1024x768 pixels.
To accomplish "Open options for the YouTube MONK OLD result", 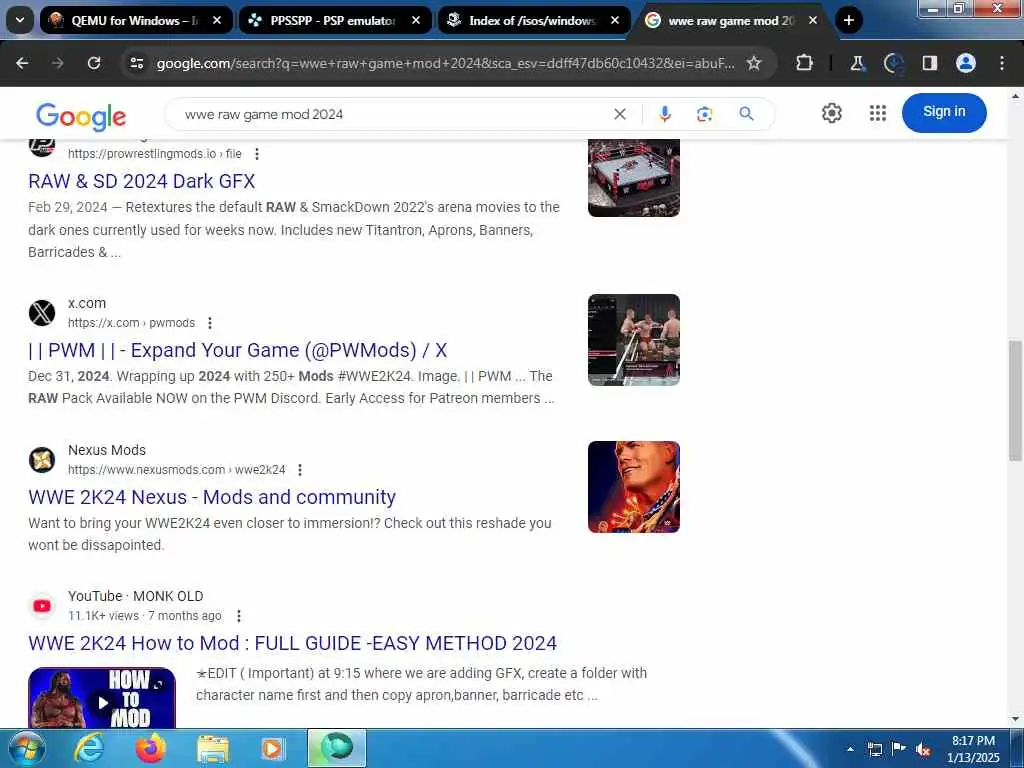I will (239, 616).
